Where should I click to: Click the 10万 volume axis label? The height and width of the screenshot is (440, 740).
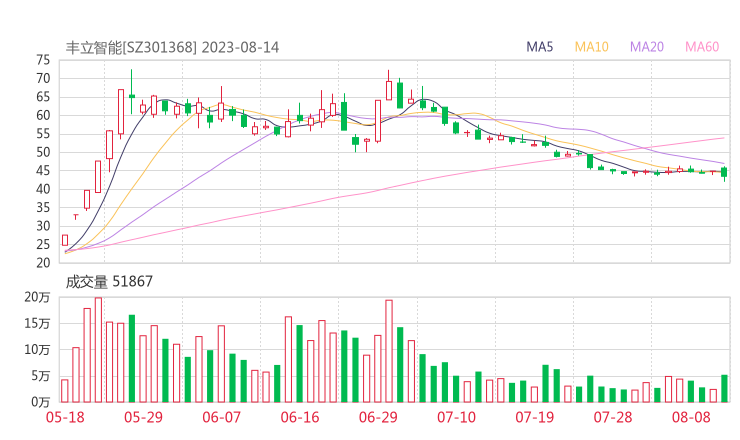click(37, 350)
